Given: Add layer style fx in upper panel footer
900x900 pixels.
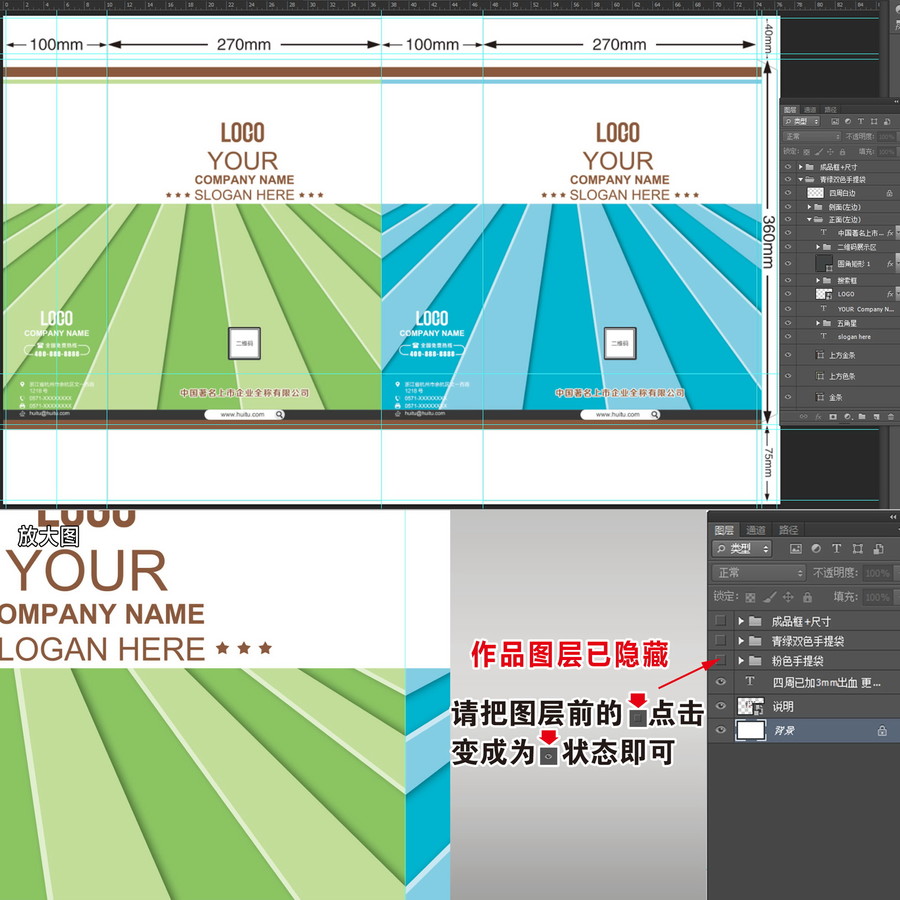Looking at the screenshot, I should pos(818,417).
